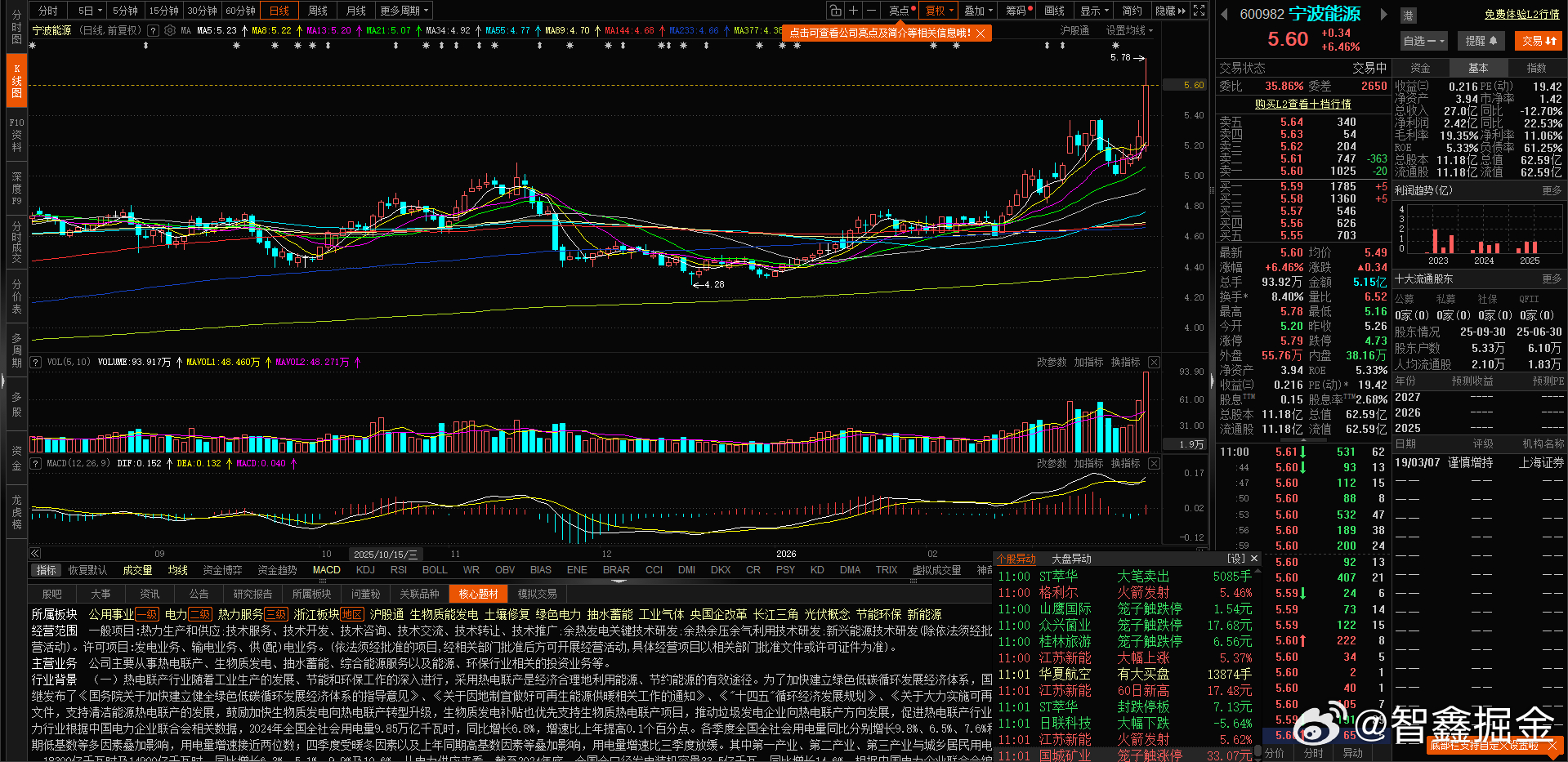Select the KDJ indicator
Viewport: 1568px width, 762px height.
click(x=365, y=570)
